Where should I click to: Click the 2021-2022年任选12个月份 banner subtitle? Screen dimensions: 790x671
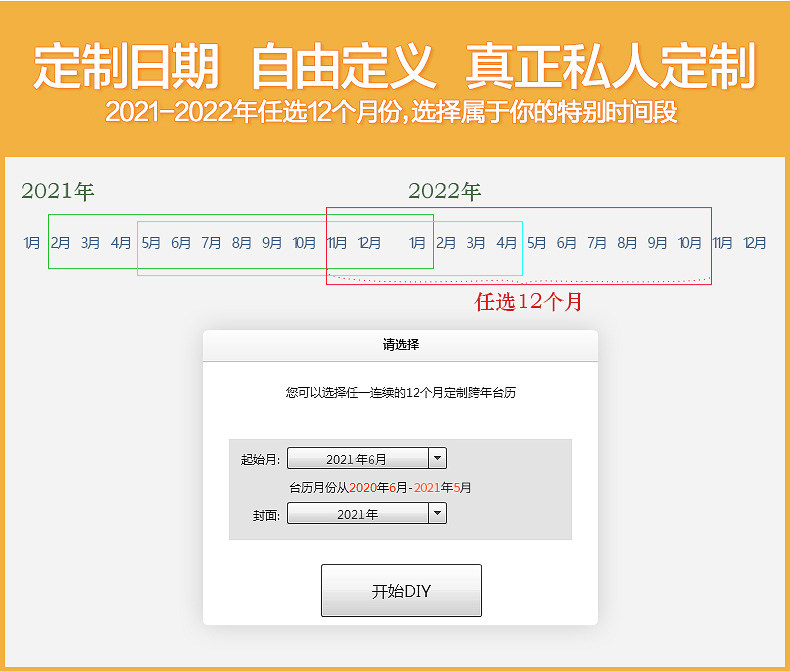[391, 111]
